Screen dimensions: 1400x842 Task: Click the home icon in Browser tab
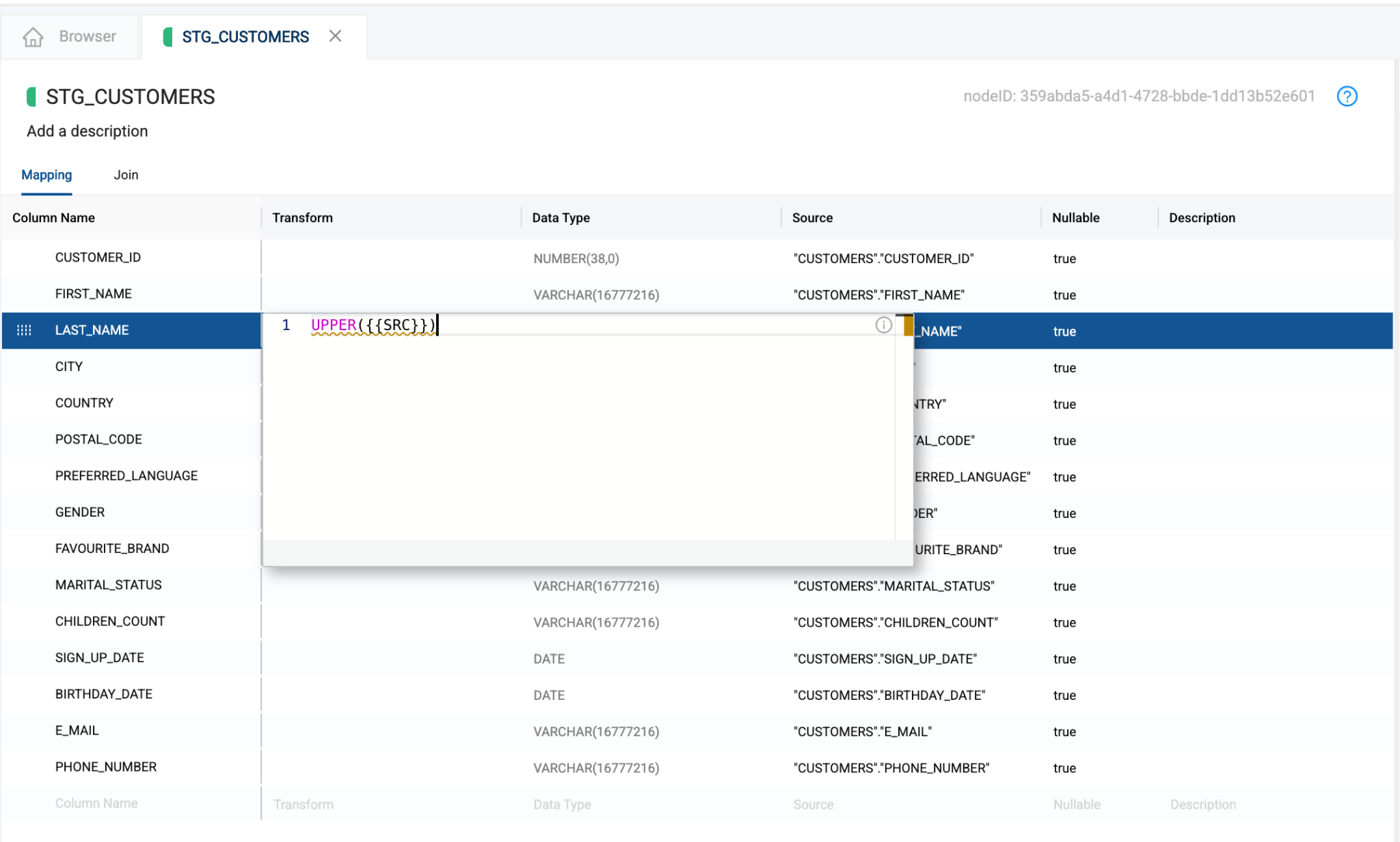(x=33, y=37)
